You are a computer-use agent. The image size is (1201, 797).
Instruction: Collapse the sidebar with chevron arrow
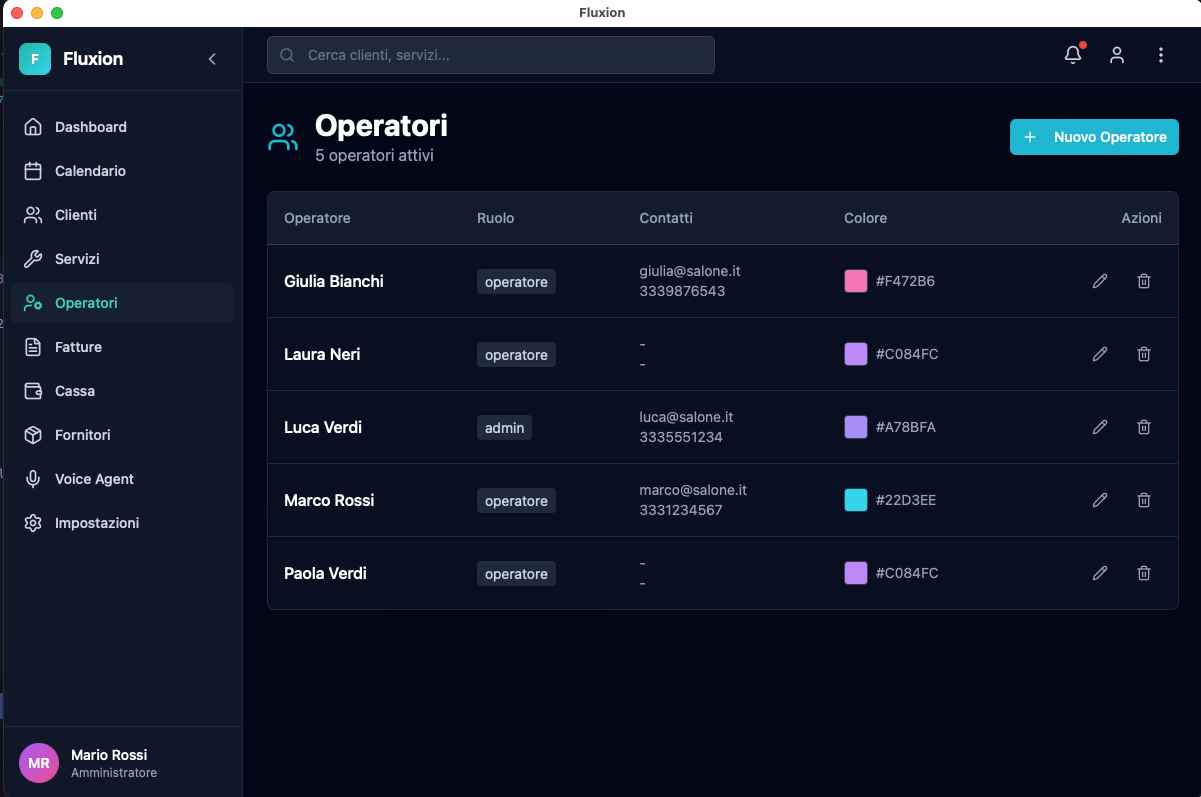coord(212,59)
